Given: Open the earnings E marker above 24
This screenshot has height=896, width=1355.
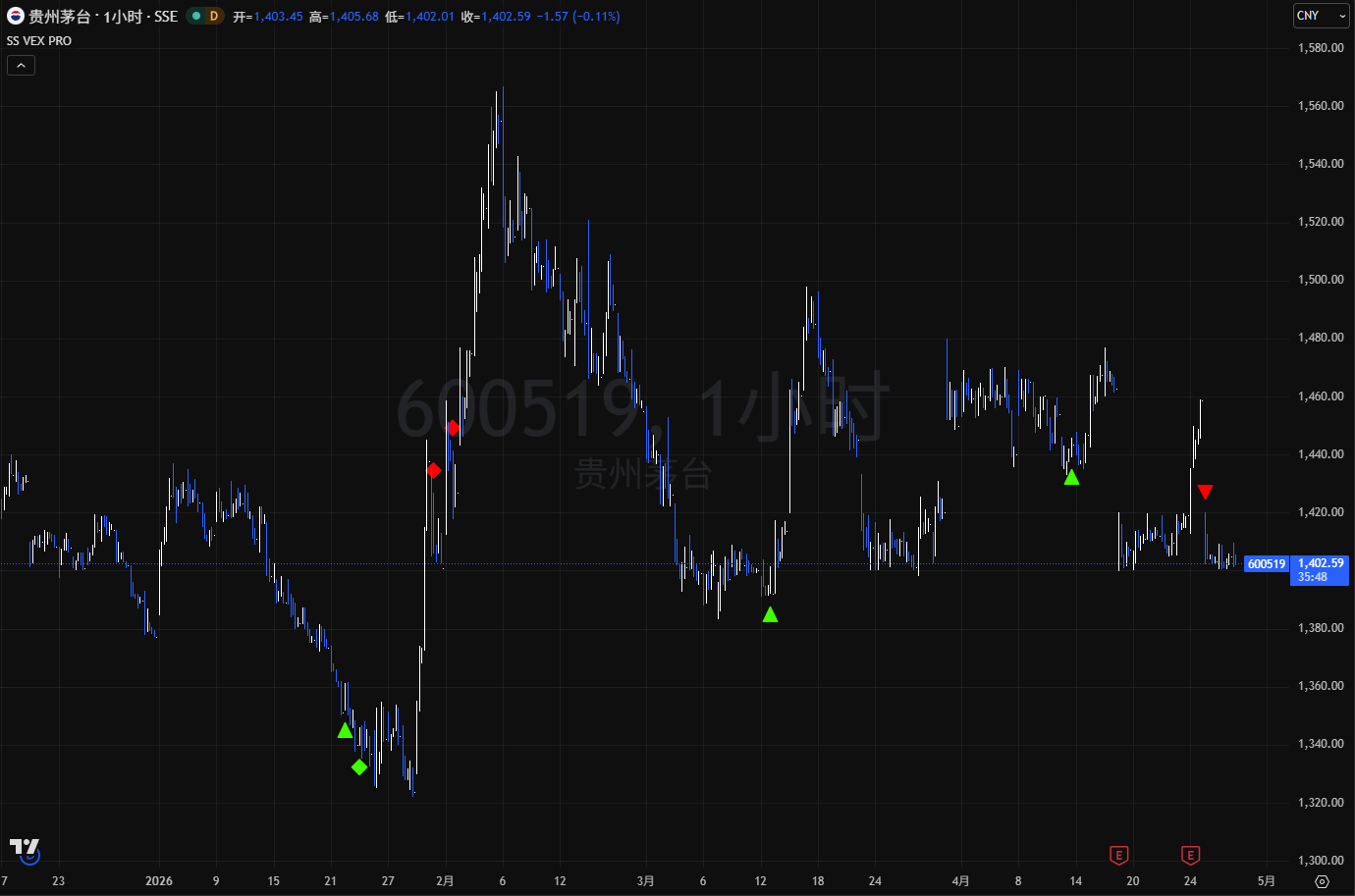Looking at the screenshot, I should click(x=1190, y=856).
